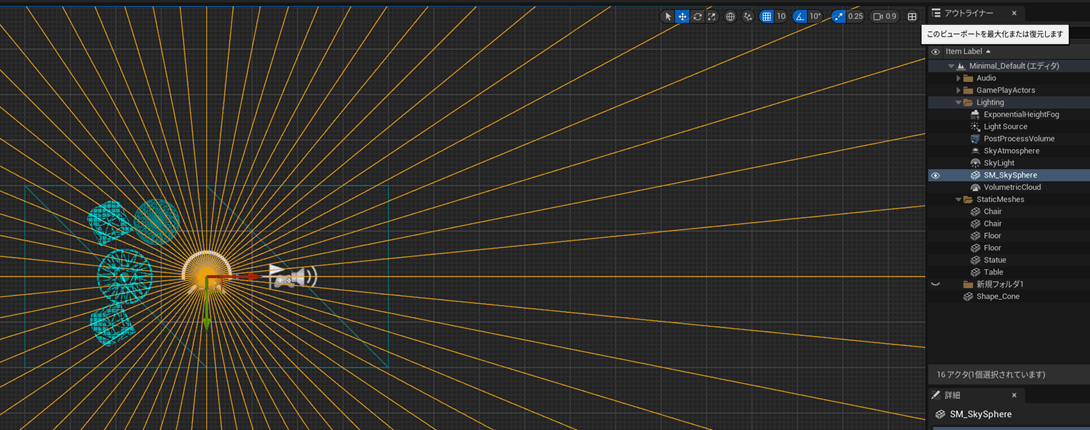
Task: Click the SkyAtmosphere actor icon
Action: tap(975, 151)
